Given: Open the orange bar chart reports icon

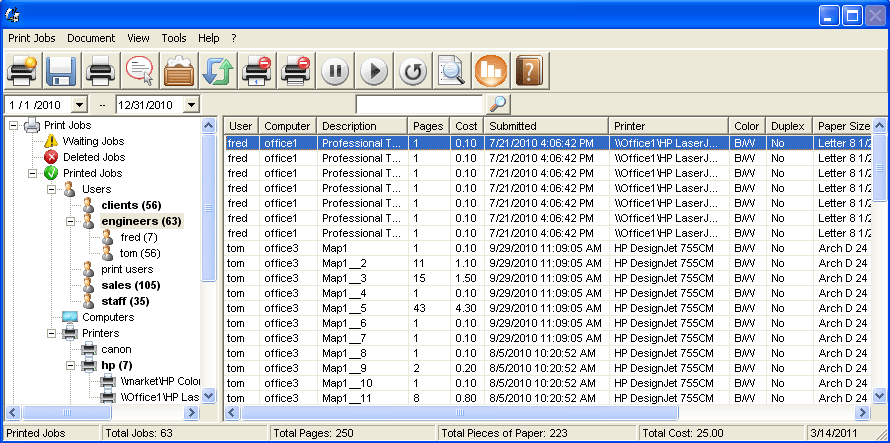Looking at the screenshot, I should 491,70.
